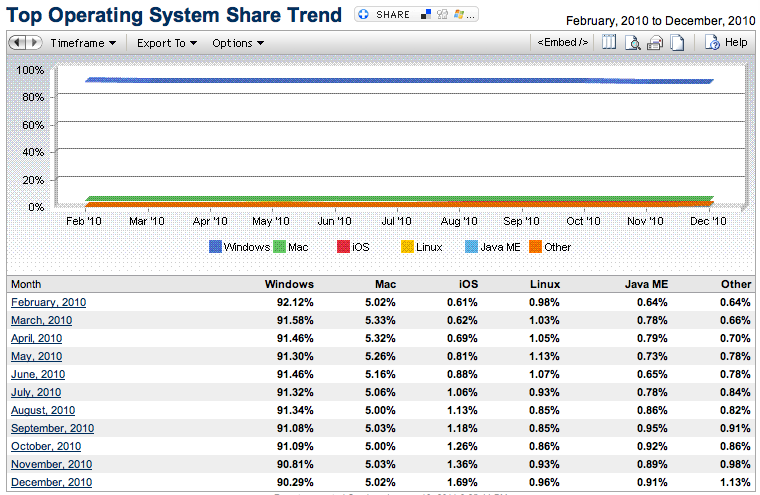Click the printer icon in toolbar
The image size is (760, 495).
tap(655, 43)
